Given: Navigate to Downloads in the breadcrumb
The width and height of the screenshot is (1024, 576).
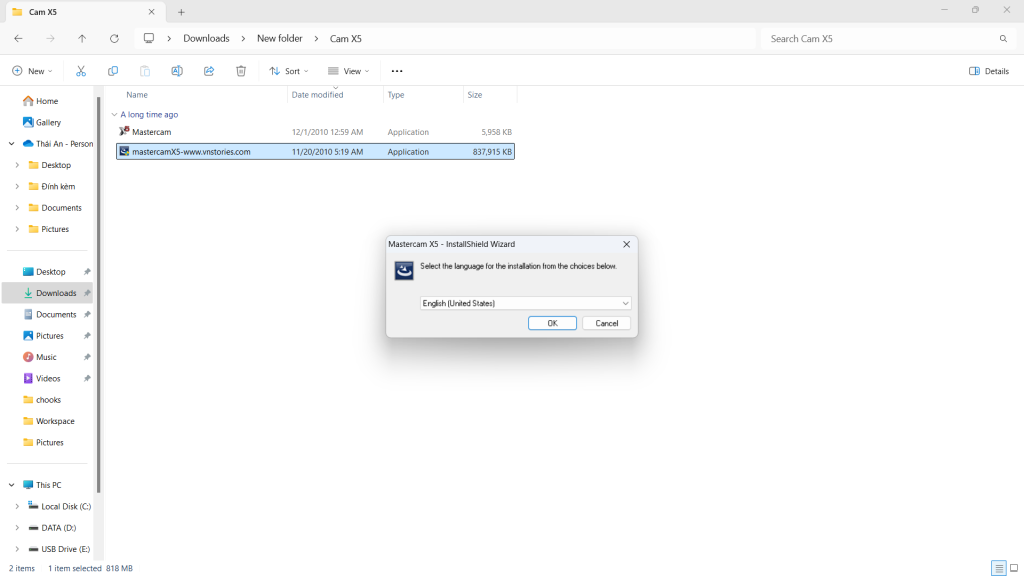Looking at the screenshot, I should coord(206,39).
